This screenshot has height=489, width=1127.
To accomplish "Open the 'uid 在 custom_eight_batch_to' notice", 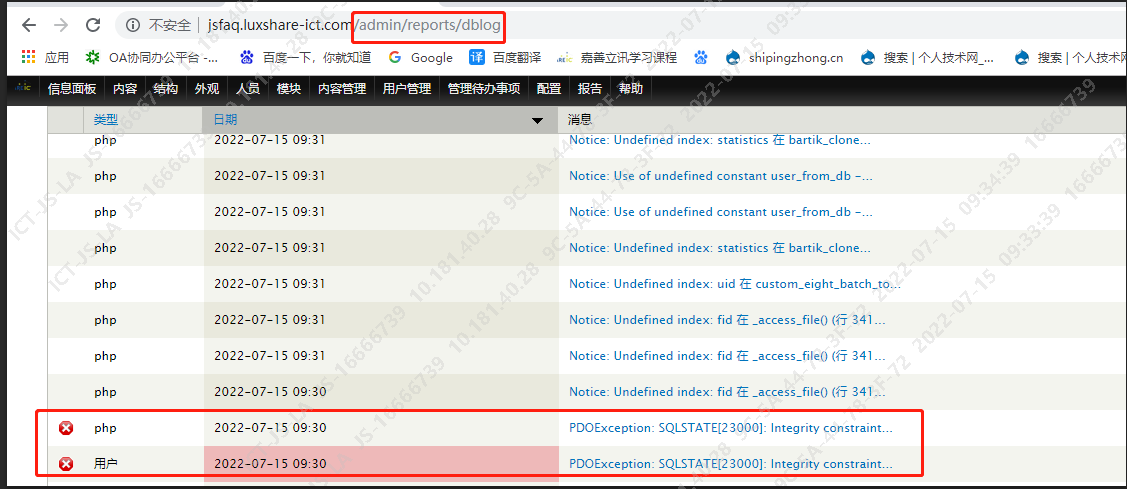I will pyautogui.click(x=735, y=284).
